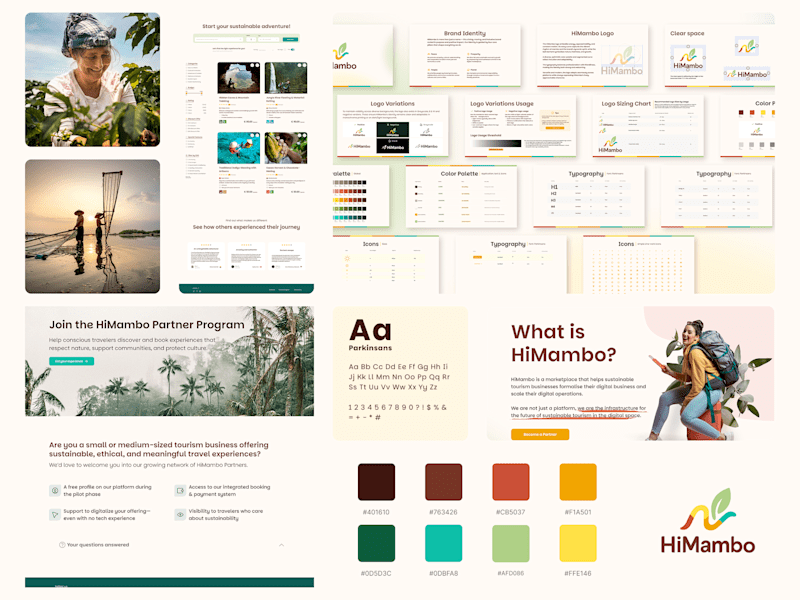Click the middle testimonial review card
The image size is (800, 600).
coord(246,256)
